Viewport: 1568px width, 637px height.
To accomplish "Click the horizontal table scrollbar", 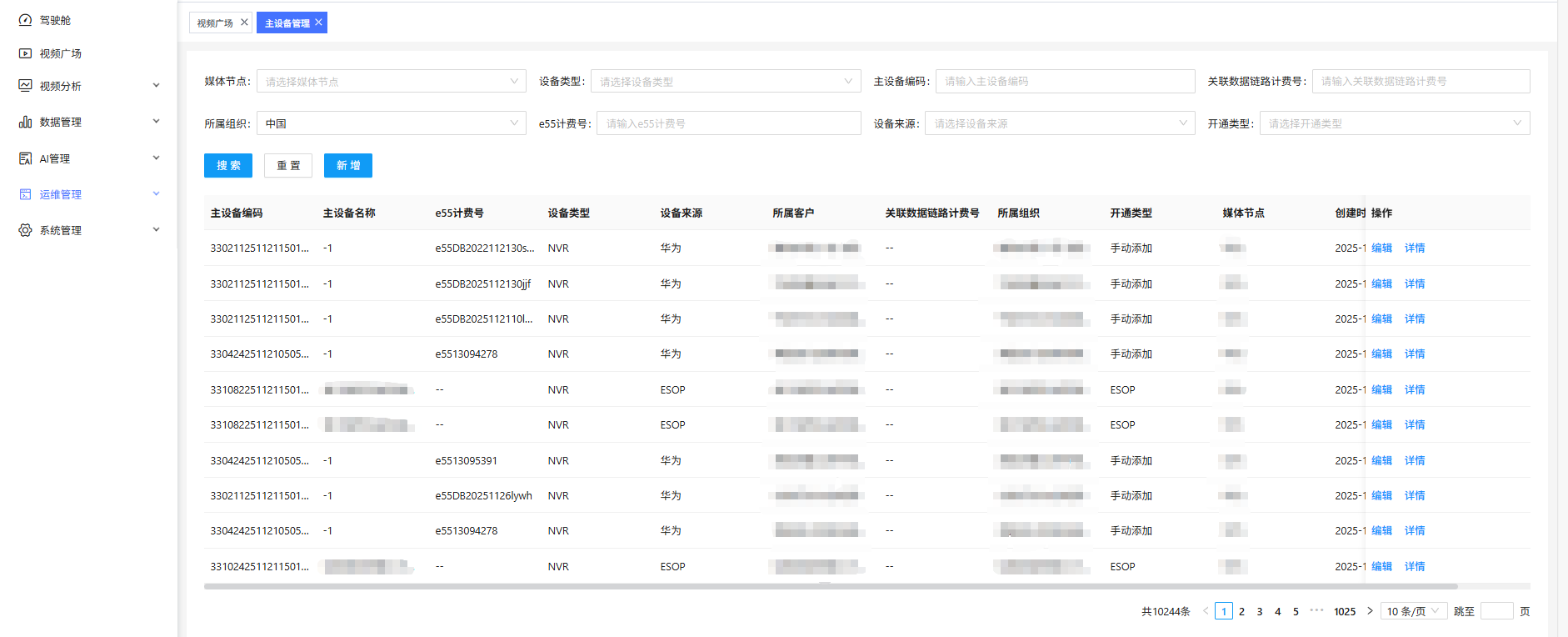I will 830,586.
